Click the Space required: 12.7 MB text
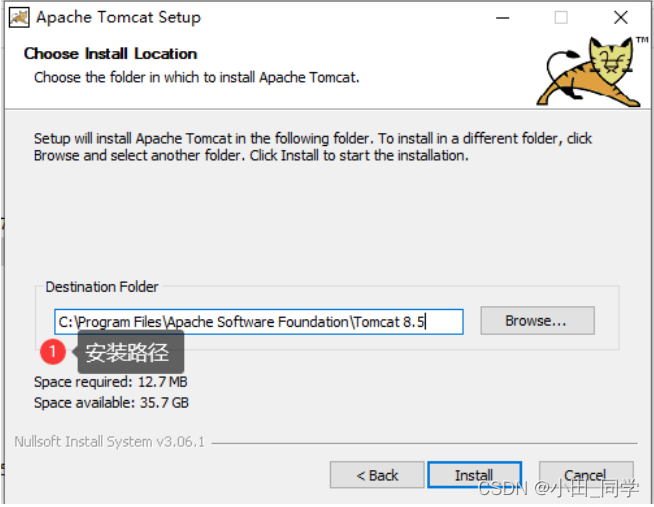 (111, 382)
